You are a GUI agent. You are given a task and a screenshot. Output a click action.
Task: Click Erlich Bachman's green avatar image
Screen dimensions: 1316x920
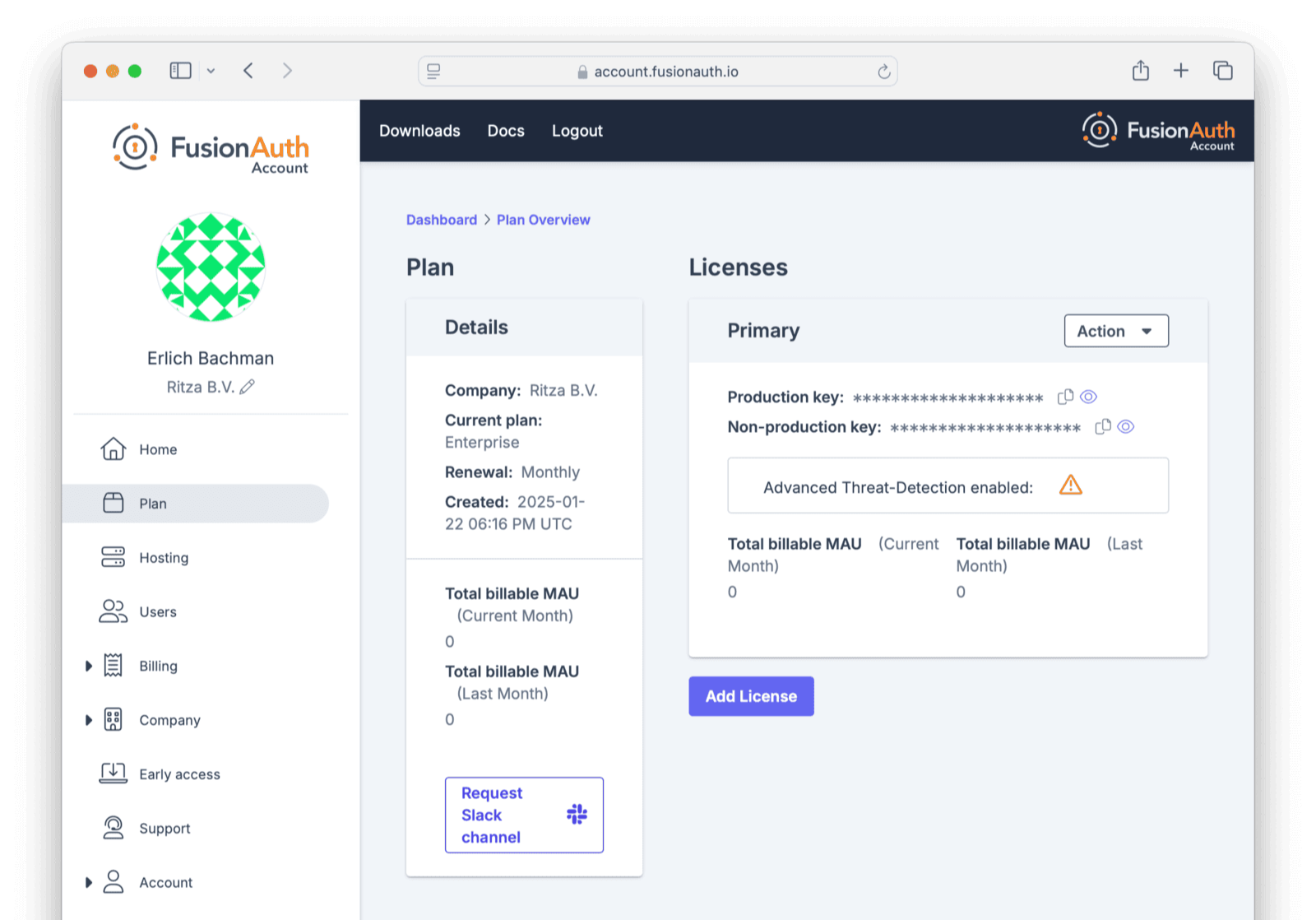(211, 267)
